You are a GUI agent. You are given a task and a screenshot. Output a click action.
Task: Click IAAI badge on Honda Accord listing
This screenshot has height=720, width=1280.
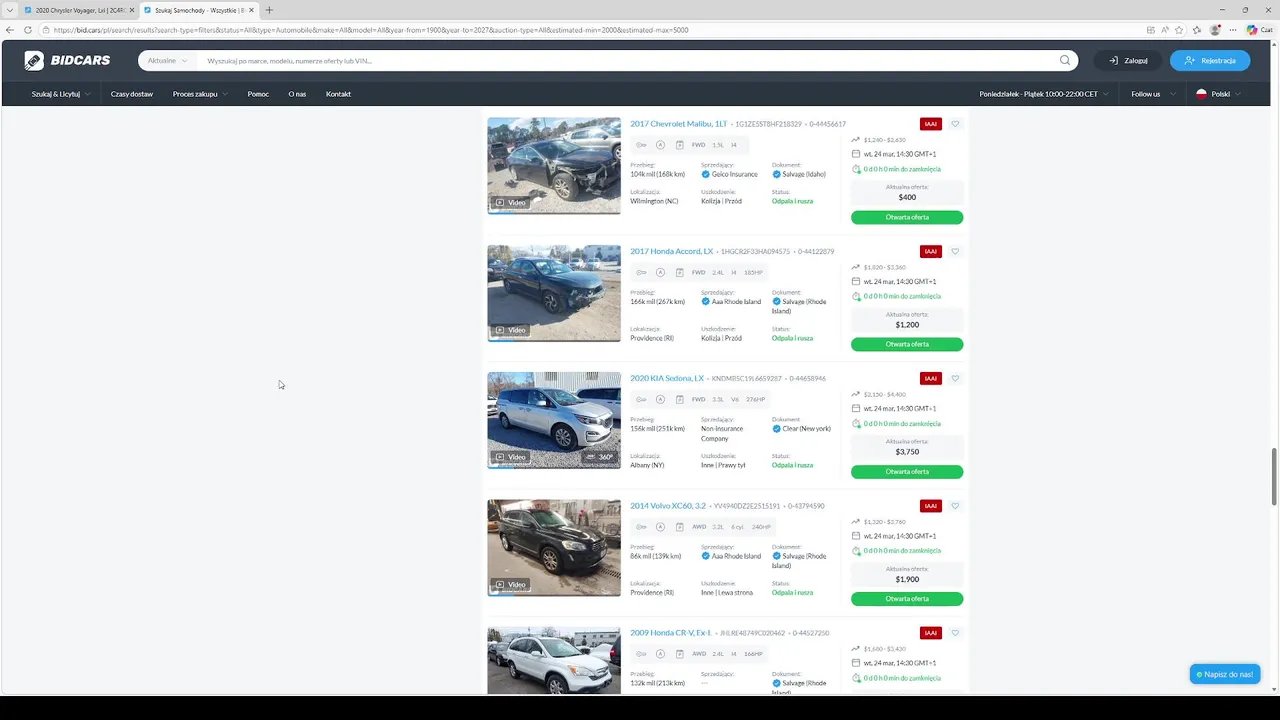click(931, 251)
